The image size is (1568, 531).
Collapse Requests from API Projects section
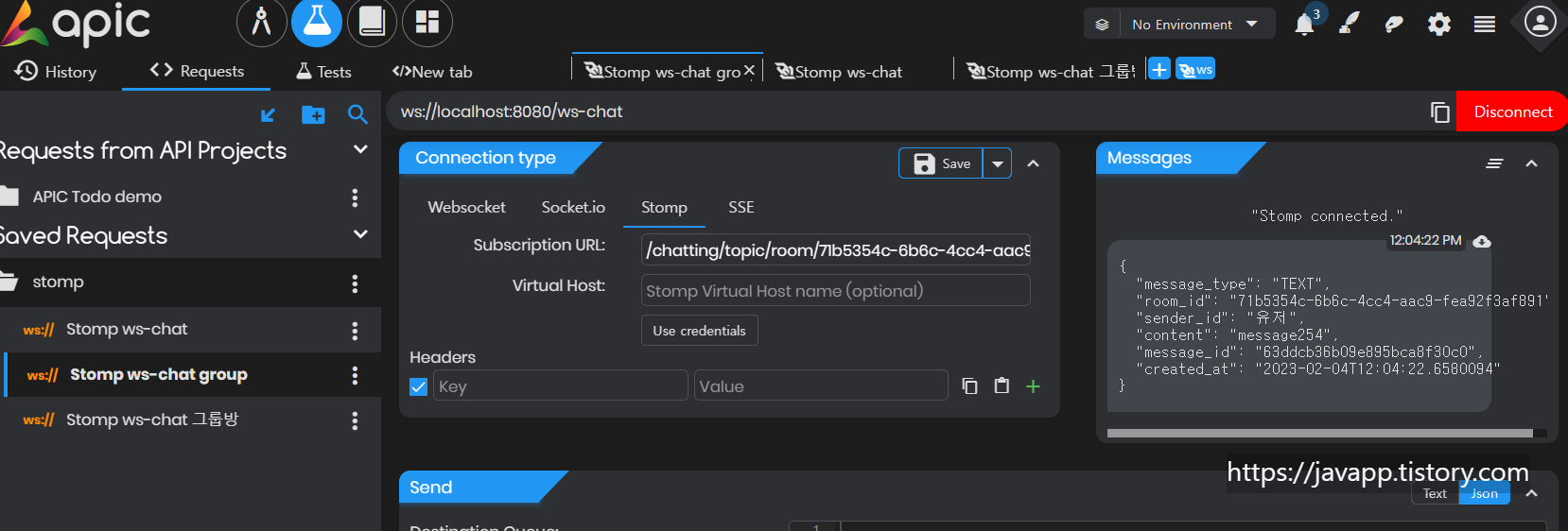[360, 149]
